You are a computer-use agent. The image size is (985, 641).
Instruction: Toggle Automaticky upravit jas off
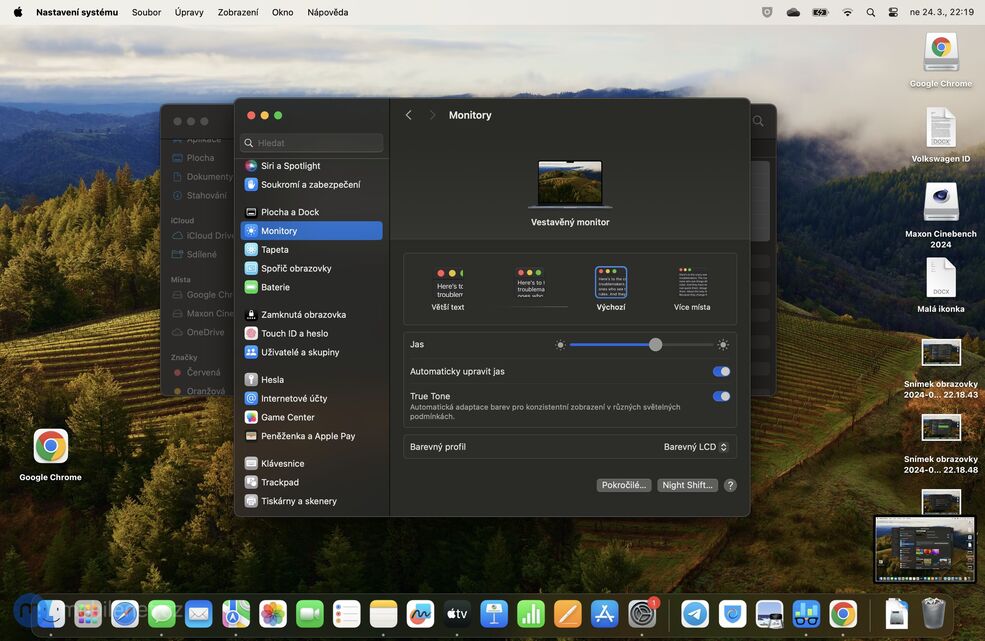pyautogui.click(x=721, y=371)
